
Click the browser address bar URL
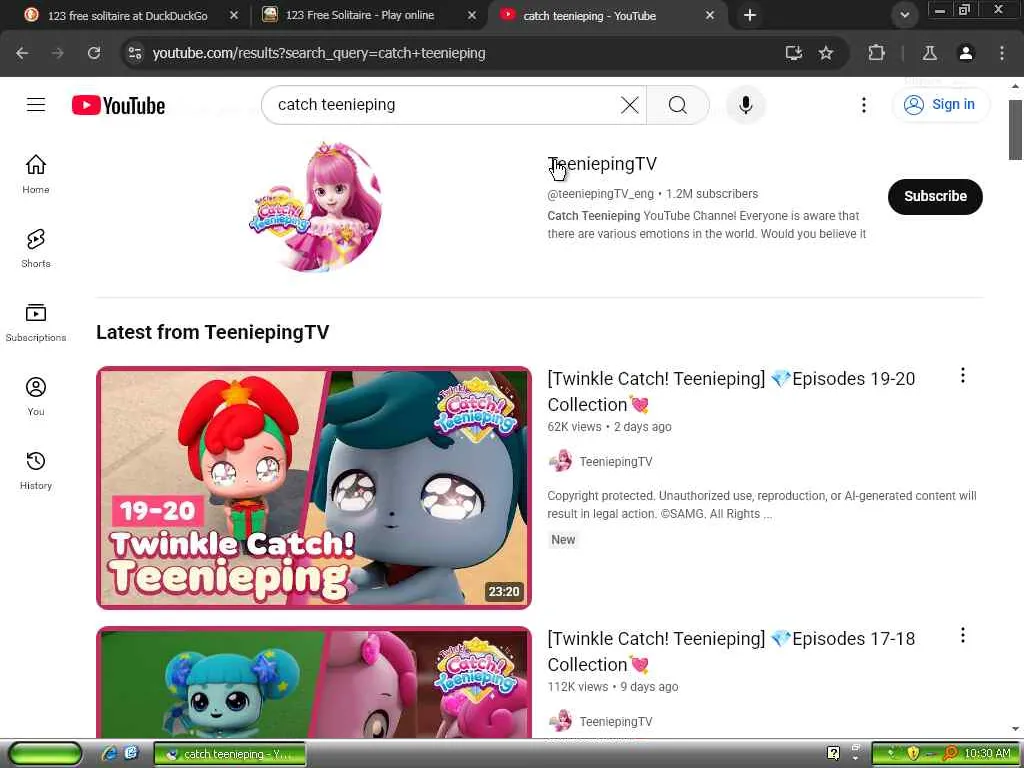319,53
